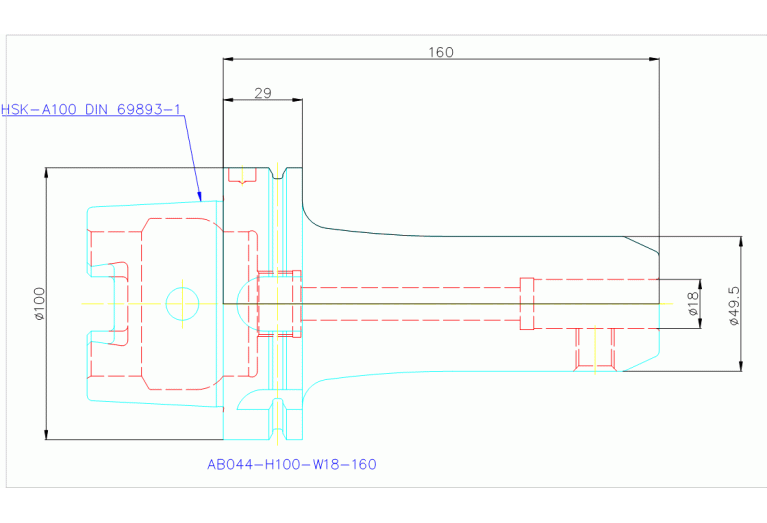Image resolution: width=767 pixels, height=523 pixels.
Task: Select the red dashed rectangle on the centerline
Action: (x=527, y=302)
